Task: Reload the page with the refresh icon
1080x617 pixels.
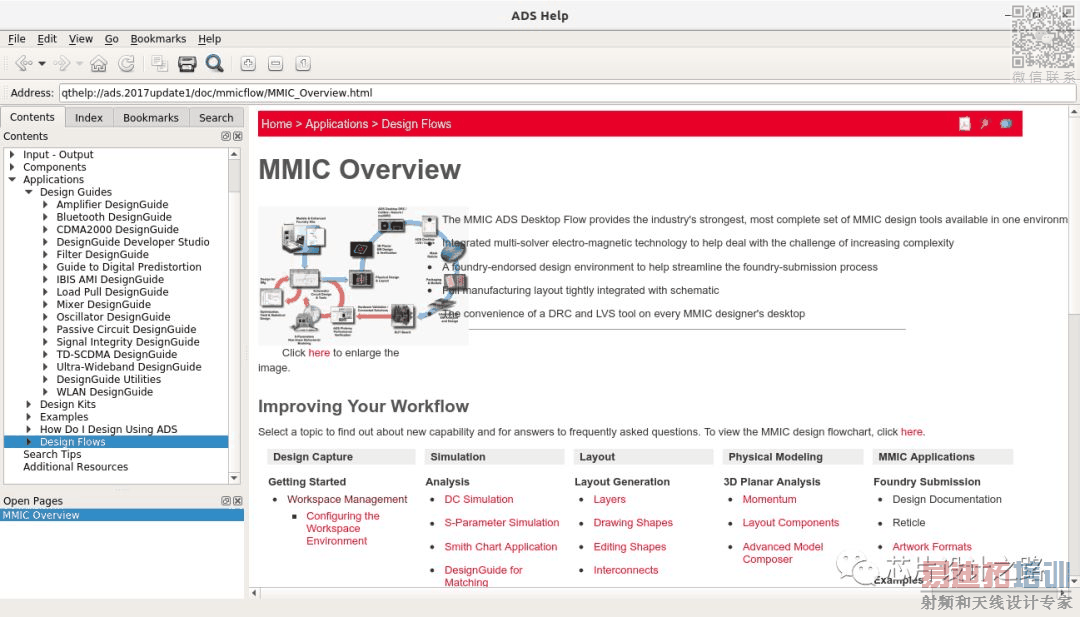Action: pyautogui.click(x=126, y=64)
